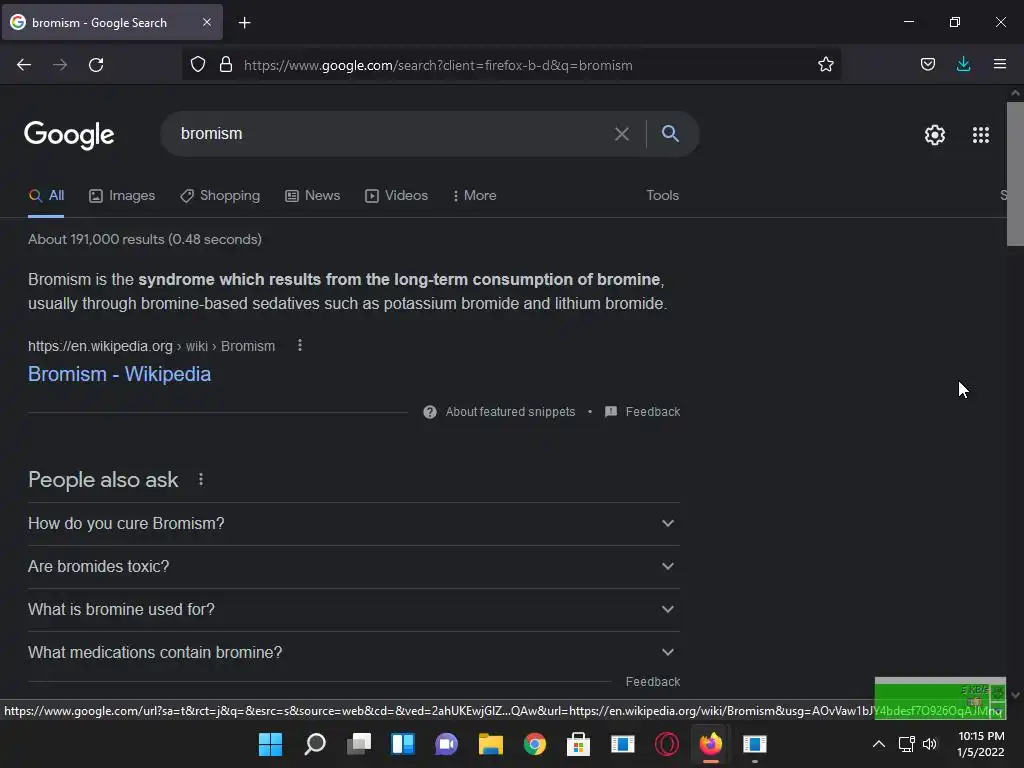The image size is (1024, 768).
Task: Expand 'What is bromine used for?'
Action: point(354,609)
